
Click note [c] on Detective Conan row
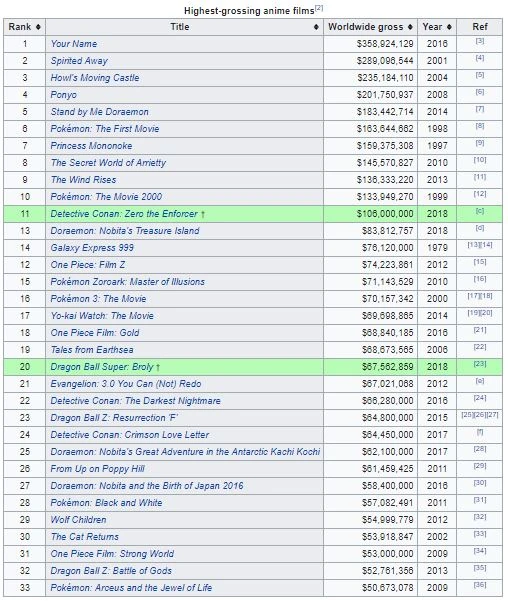pos(480,211)
